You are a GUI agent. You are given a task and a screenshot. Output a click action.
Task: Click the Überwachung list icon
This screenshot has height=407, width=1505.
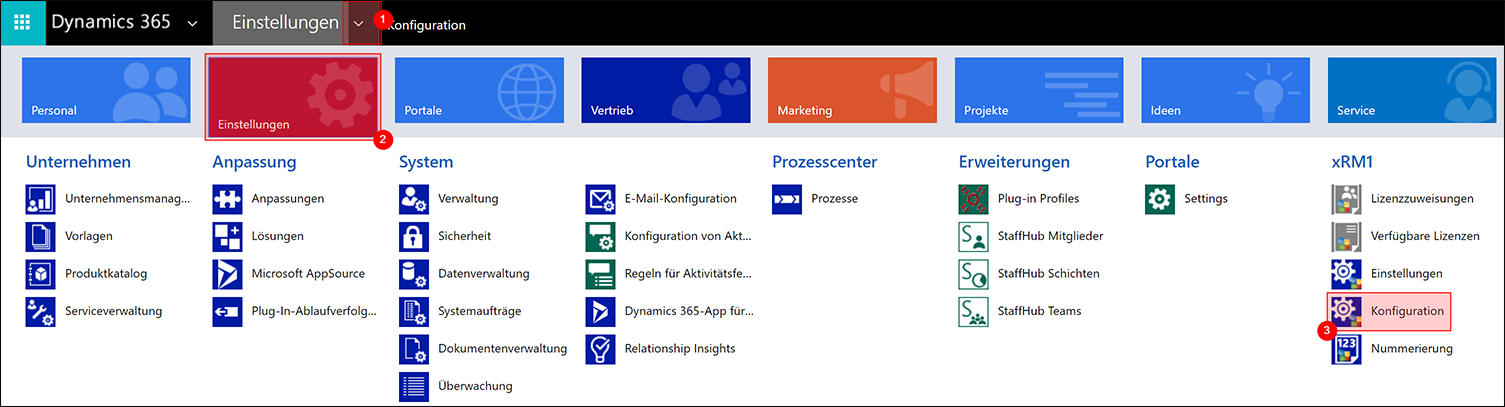click(x=414, y=386)
